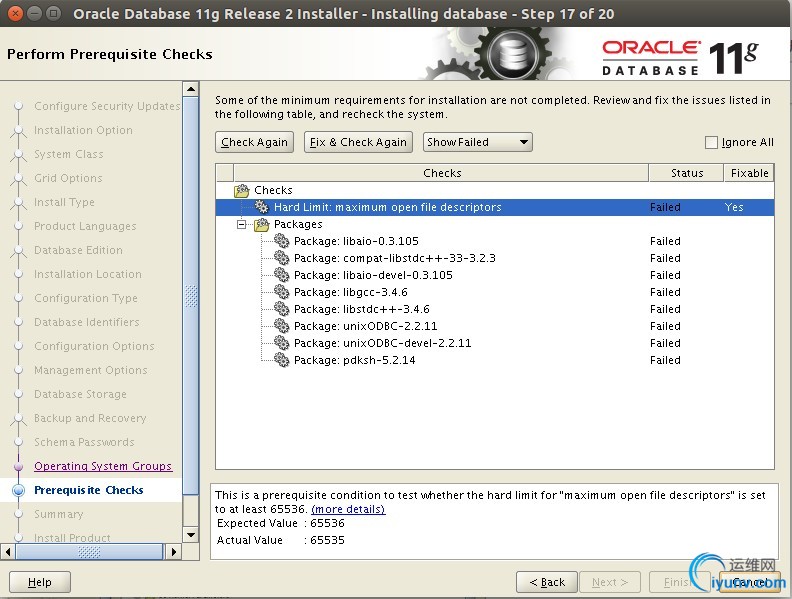This screenshot has height=599, width=792.
Task: Open the Show Failed dropdown
Action: (477, 142)
